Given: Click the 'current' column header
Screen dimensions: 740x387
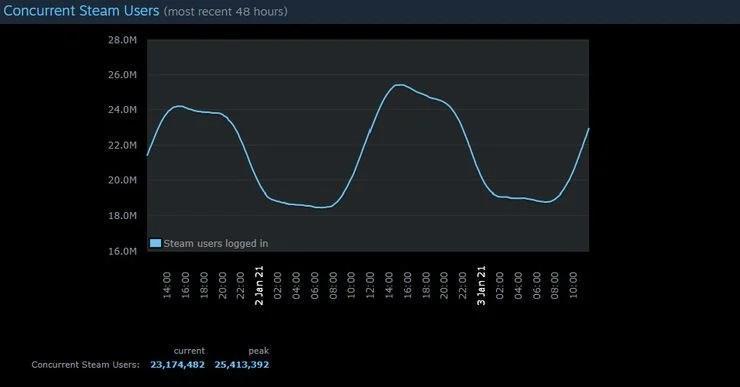Looking at the screenshot, I should pyautogui.click(x=189, y=351).
